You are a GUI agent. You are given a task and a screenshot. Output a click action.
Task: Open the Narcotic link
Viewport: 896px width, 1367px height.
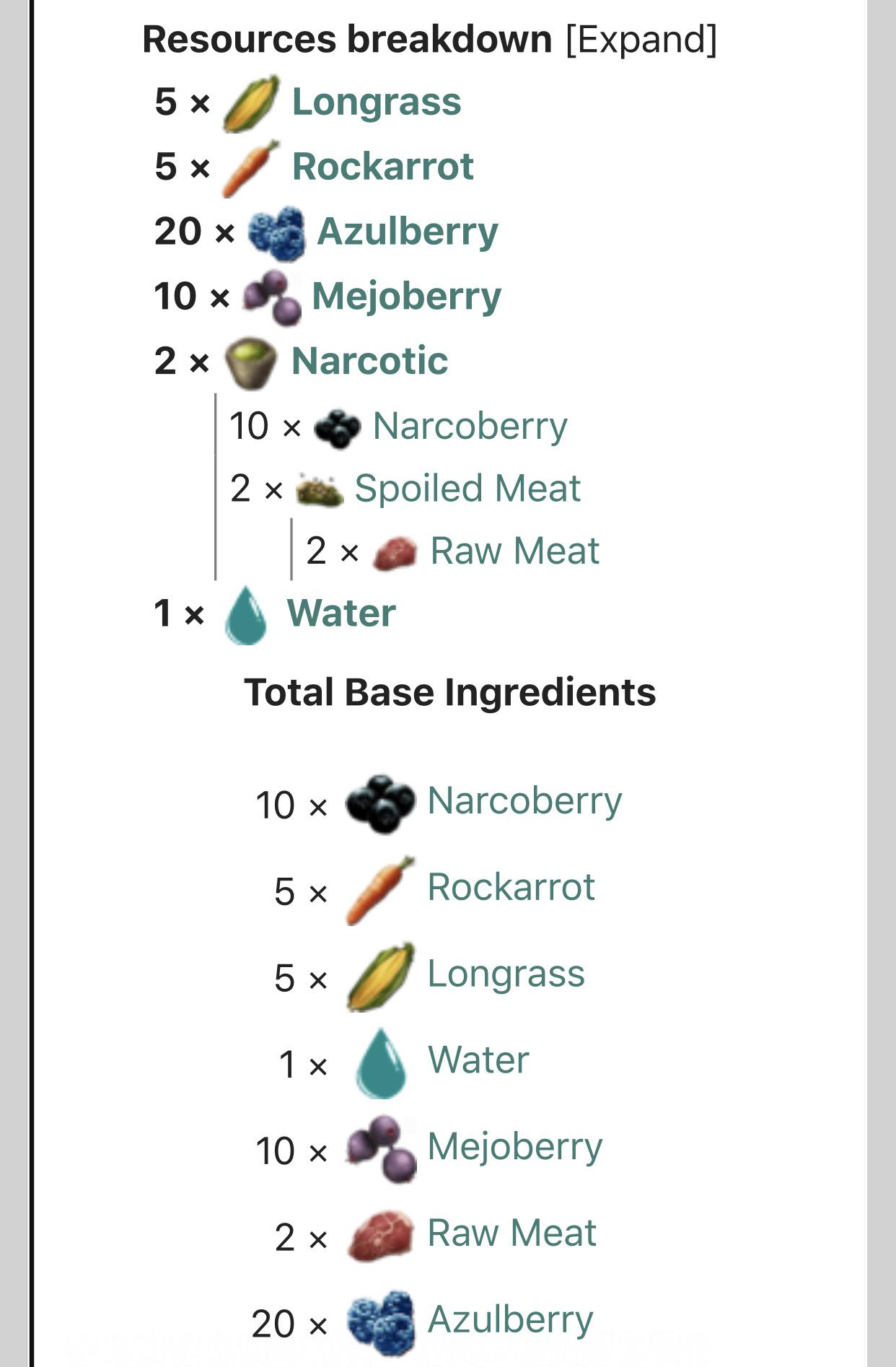[369, 361]
